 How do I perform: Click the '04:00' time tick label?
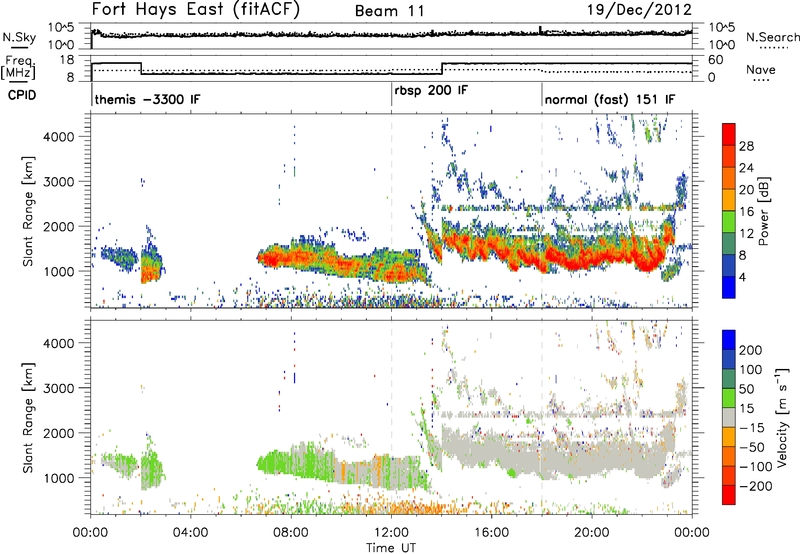click(x=191, y=533)
